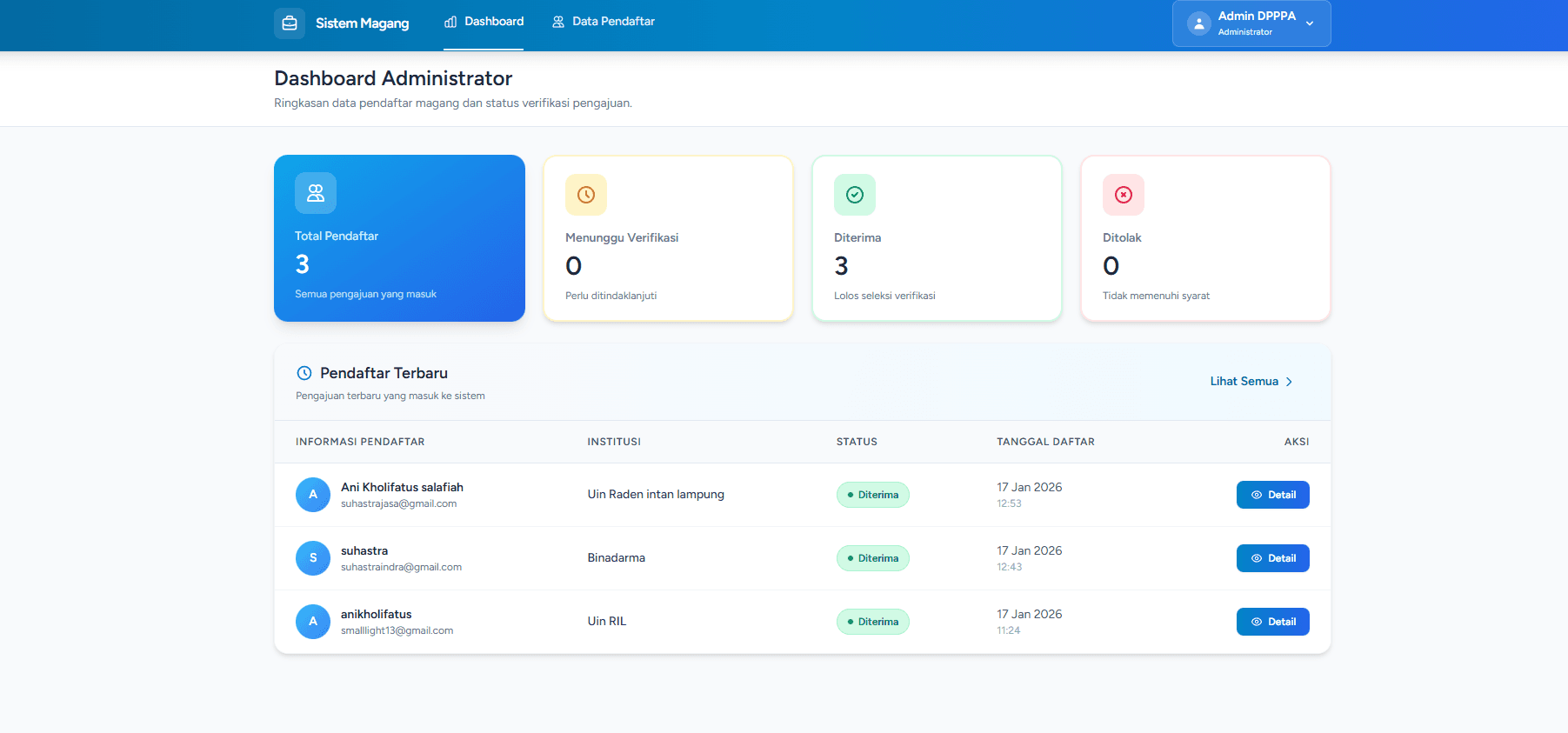Click the Tanggal Daftar column header
Screen dimensions: 1568x733
[x=1045, y=442]
